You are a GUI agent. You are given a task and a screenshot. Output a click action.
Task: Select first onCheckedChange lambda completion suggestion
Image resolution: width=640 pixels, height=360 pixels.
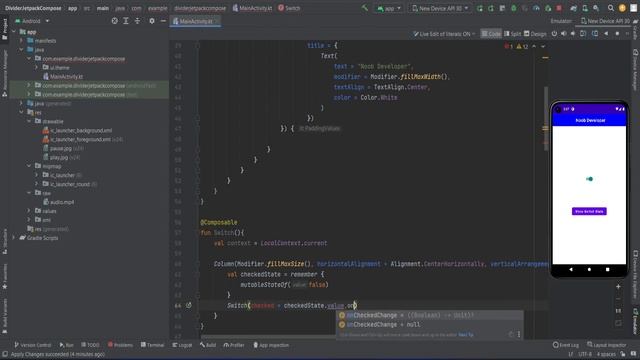coord(430,315)
